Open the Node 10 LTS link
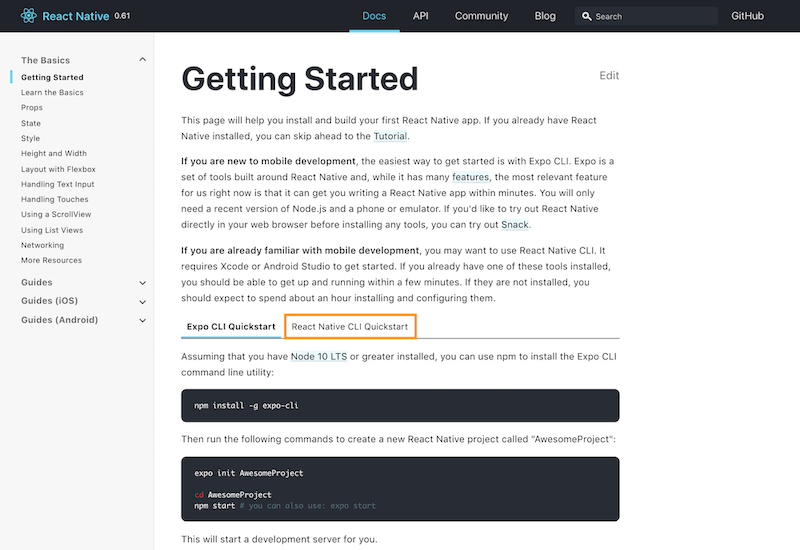 coord(319,357)
